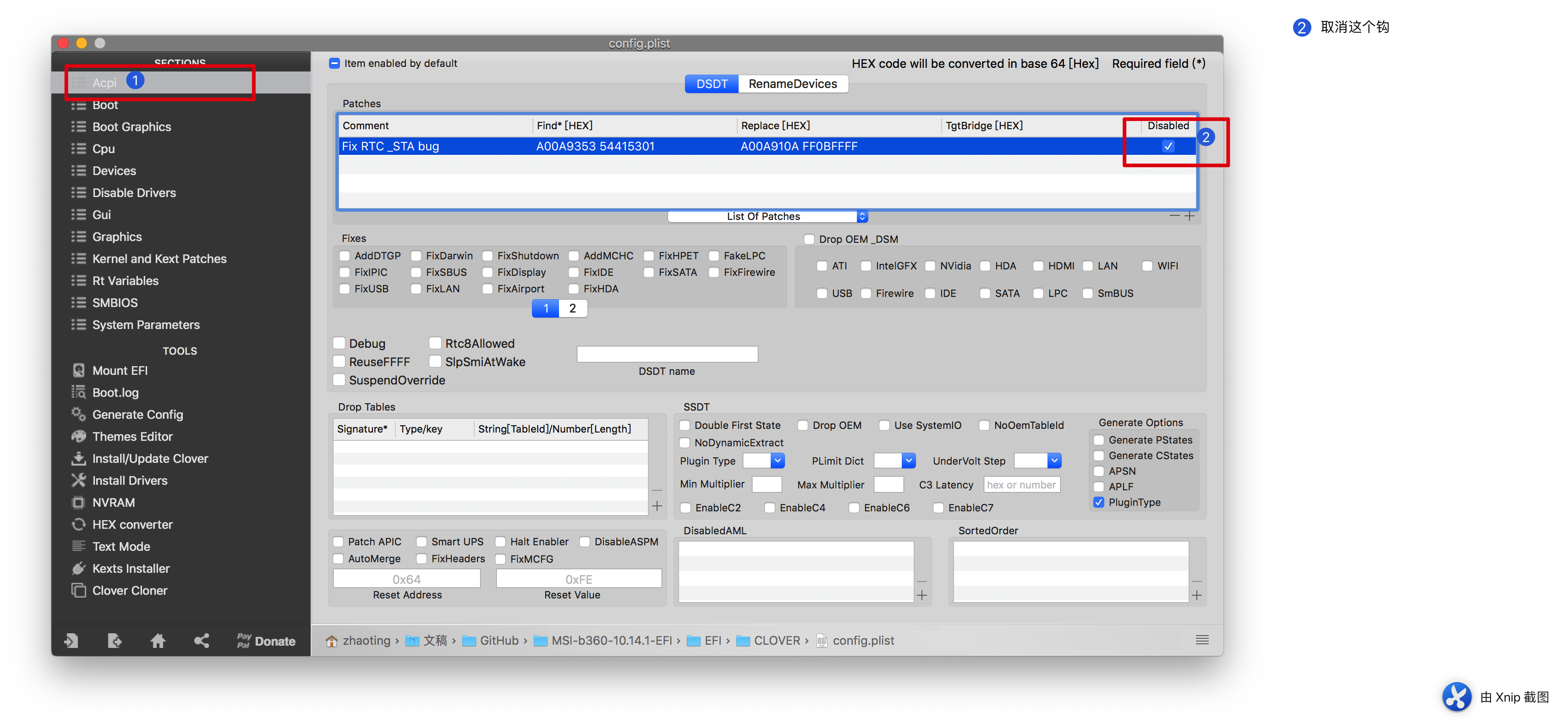The height and width of the screenshot is (724, 1568).
Task: Open the Themes Editor palette icon
Action: pyautogui.click(x=78, y=437)
